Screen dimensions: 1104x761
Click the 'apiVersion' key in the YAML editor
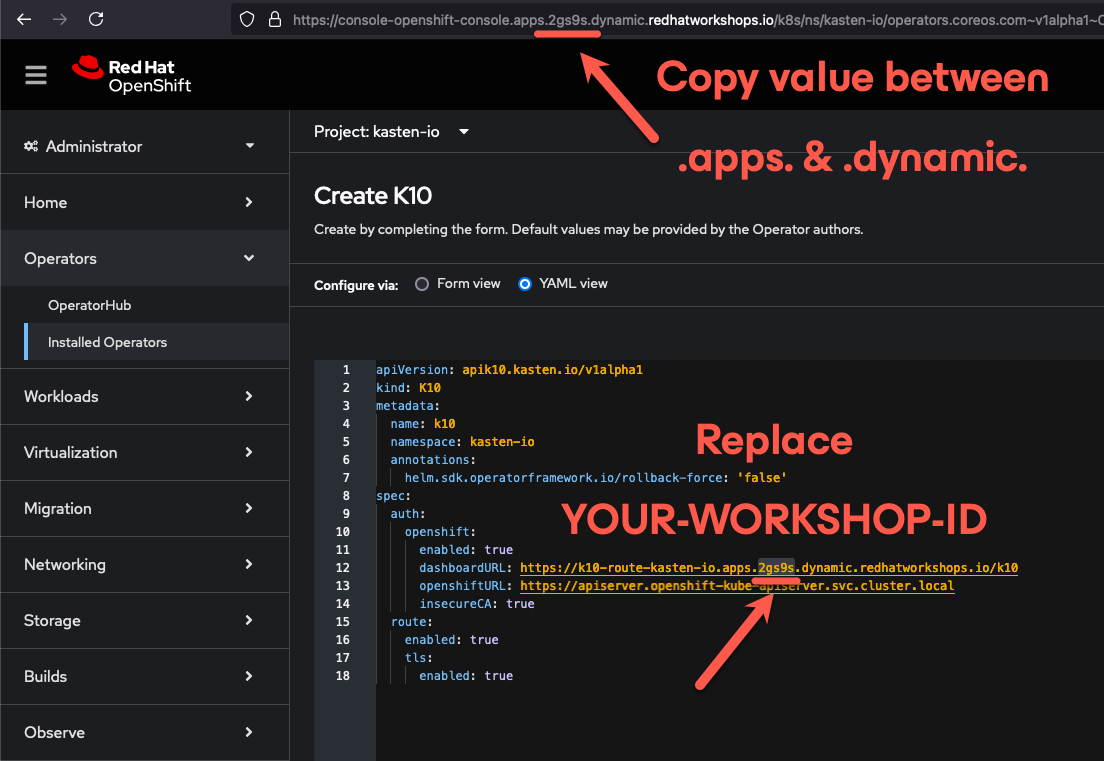pos(412,370)
